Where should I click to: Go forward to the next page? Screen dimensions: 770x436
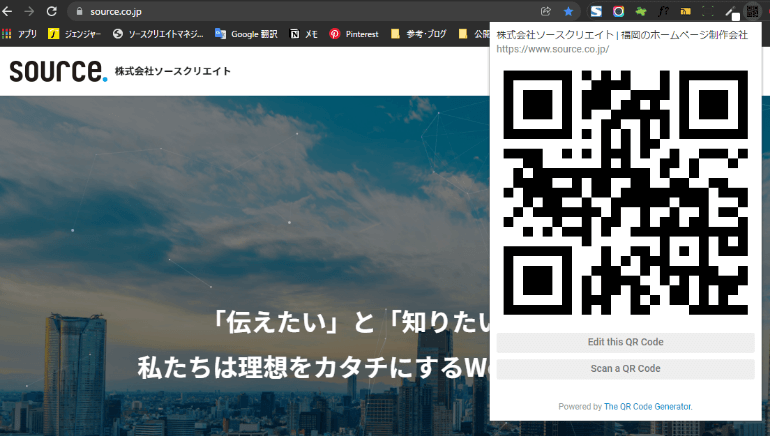29,11
